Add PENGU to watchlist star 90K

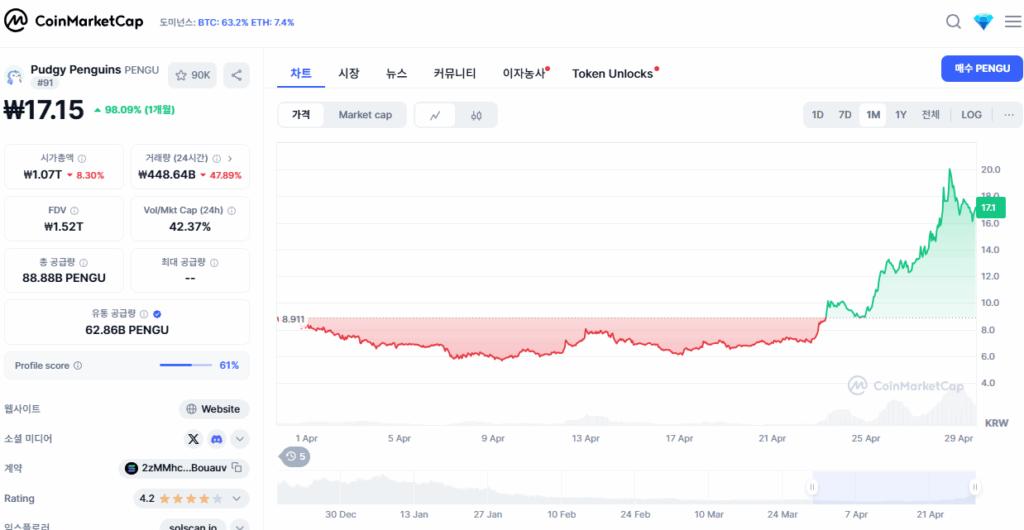click(193, 75)
